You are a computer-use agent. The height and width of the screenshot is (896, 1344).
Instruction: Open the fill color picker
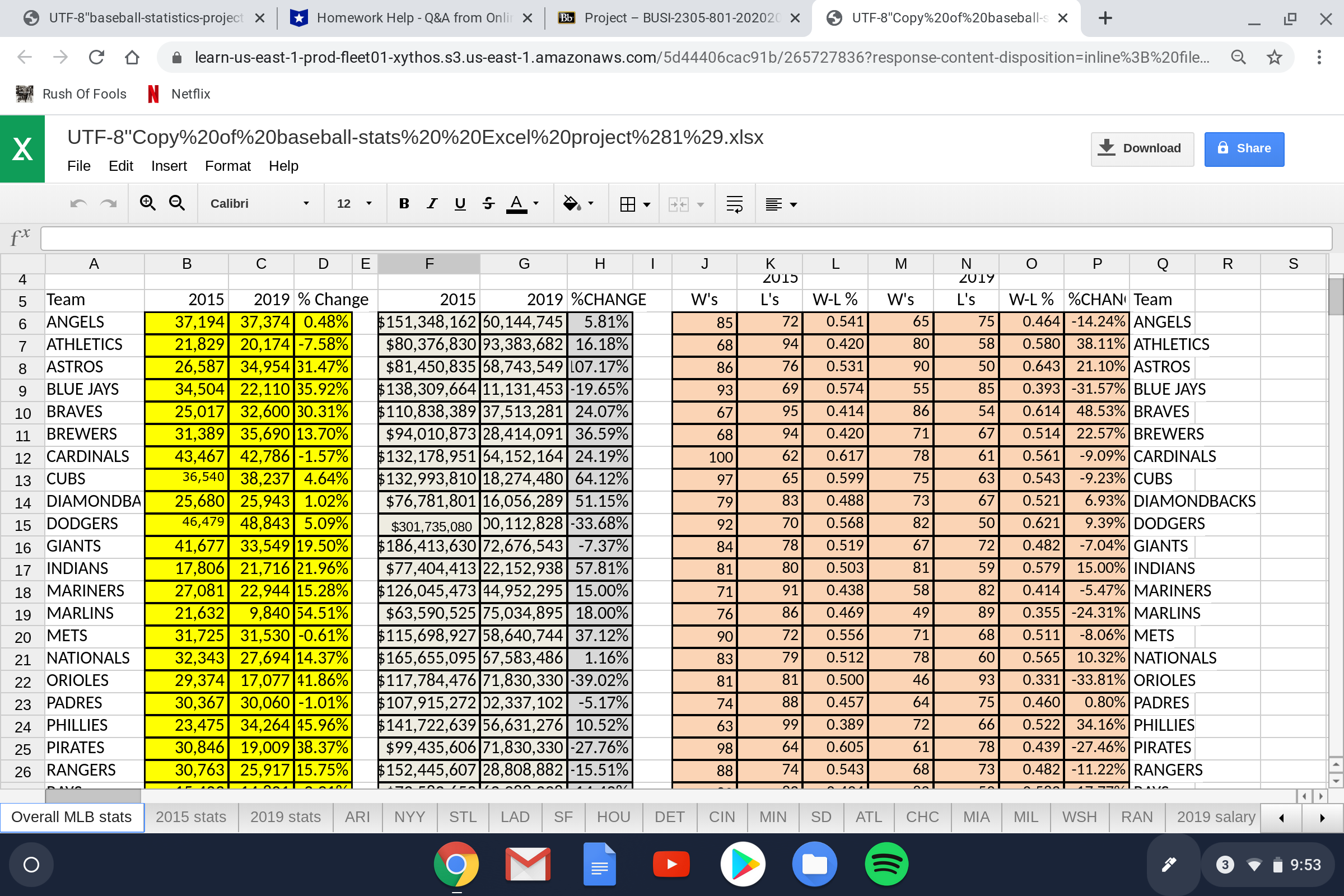(x=575, y=203)
